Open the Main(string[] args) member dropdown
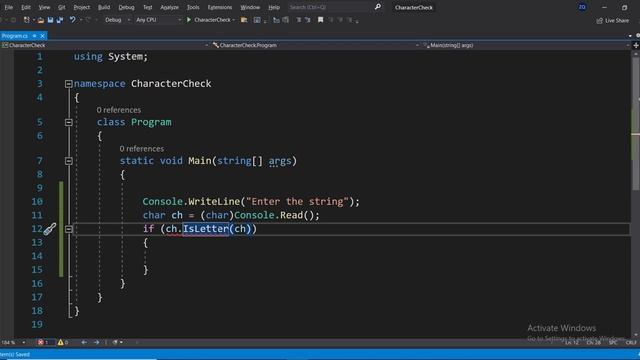Viewport: 640px width, 360px height. tap(526, 45)
